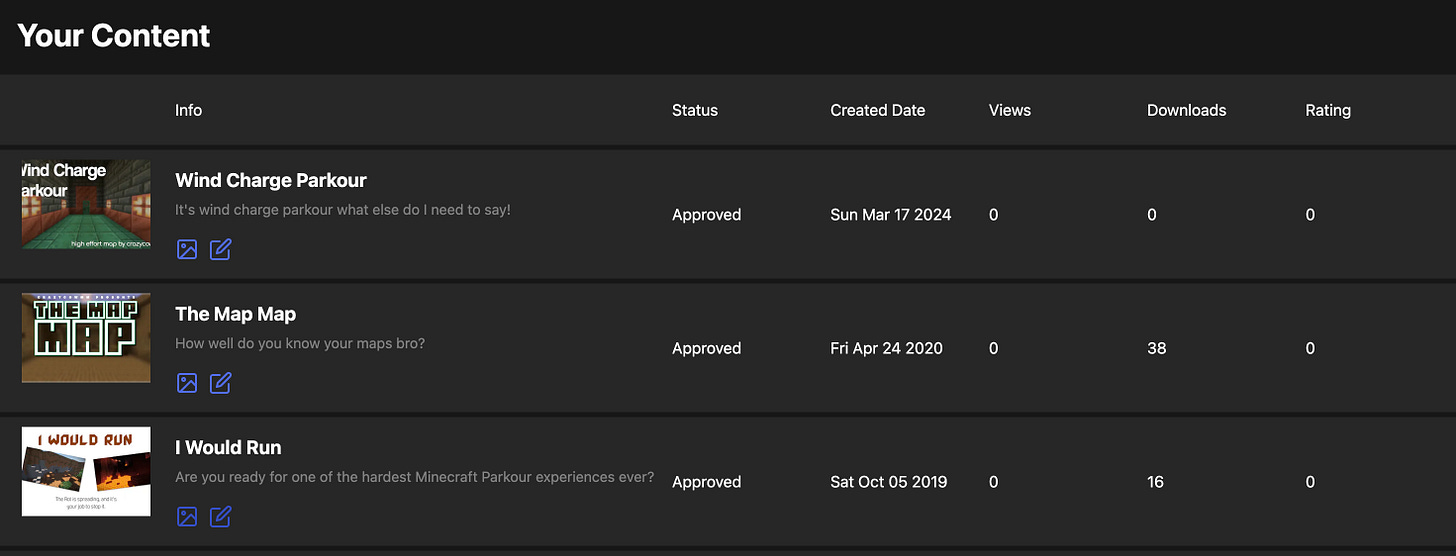Sort by Created Date column header

878,110
